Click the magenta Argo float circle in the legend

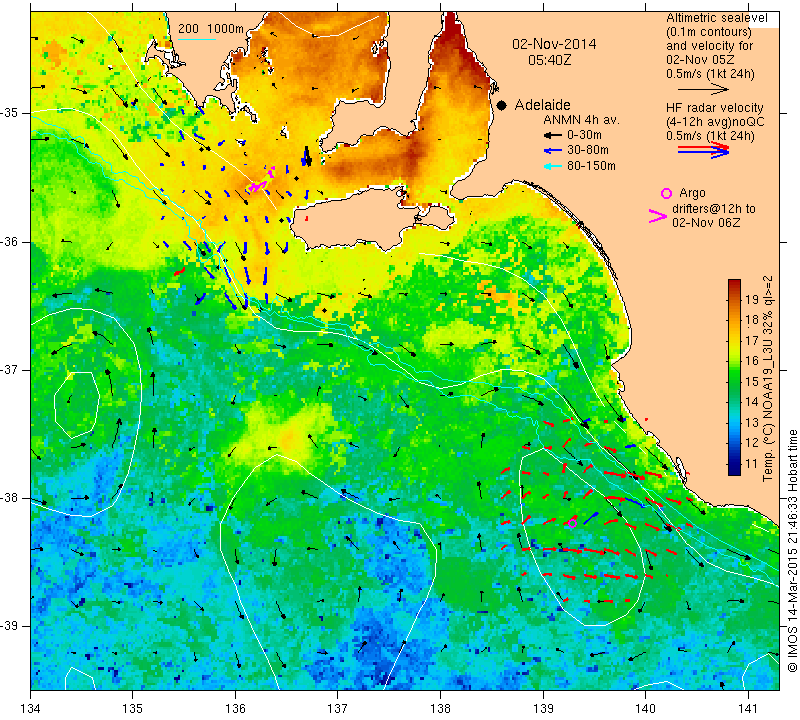point(666,193)
